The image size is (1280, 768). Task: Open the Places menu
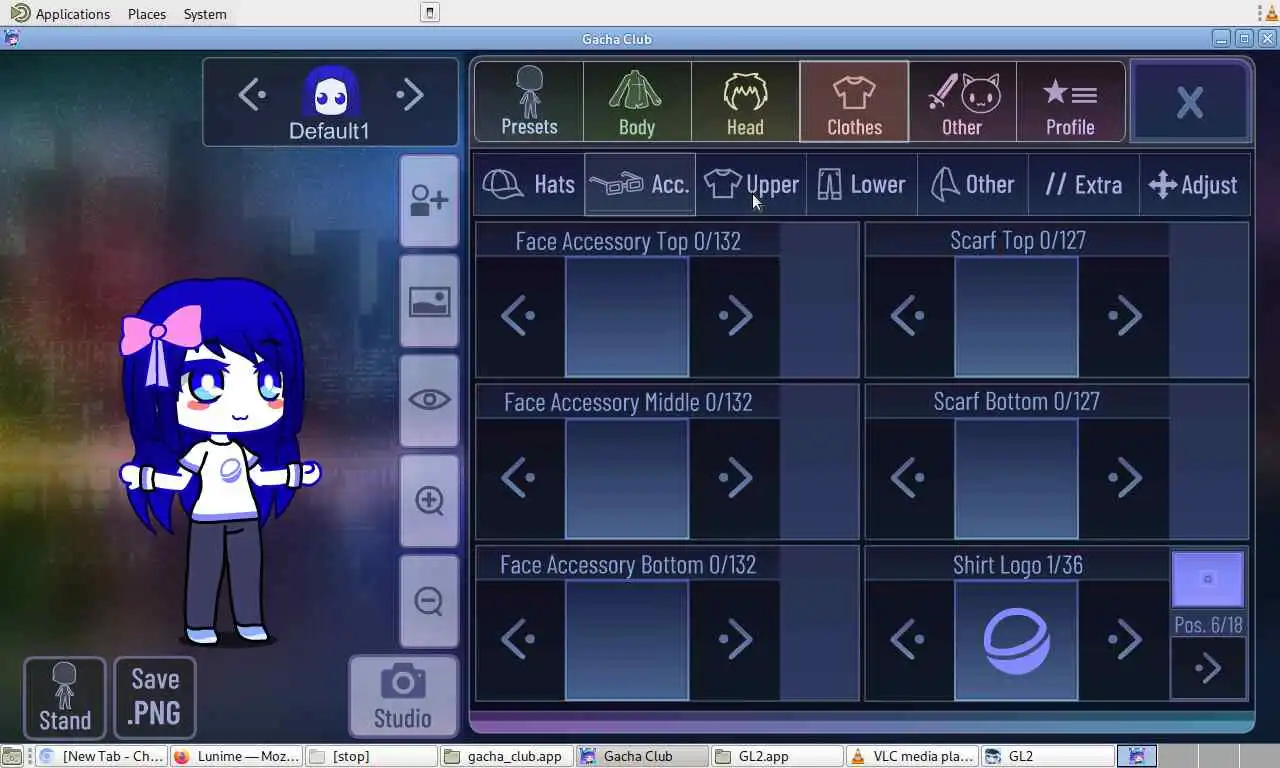(147, 14)
